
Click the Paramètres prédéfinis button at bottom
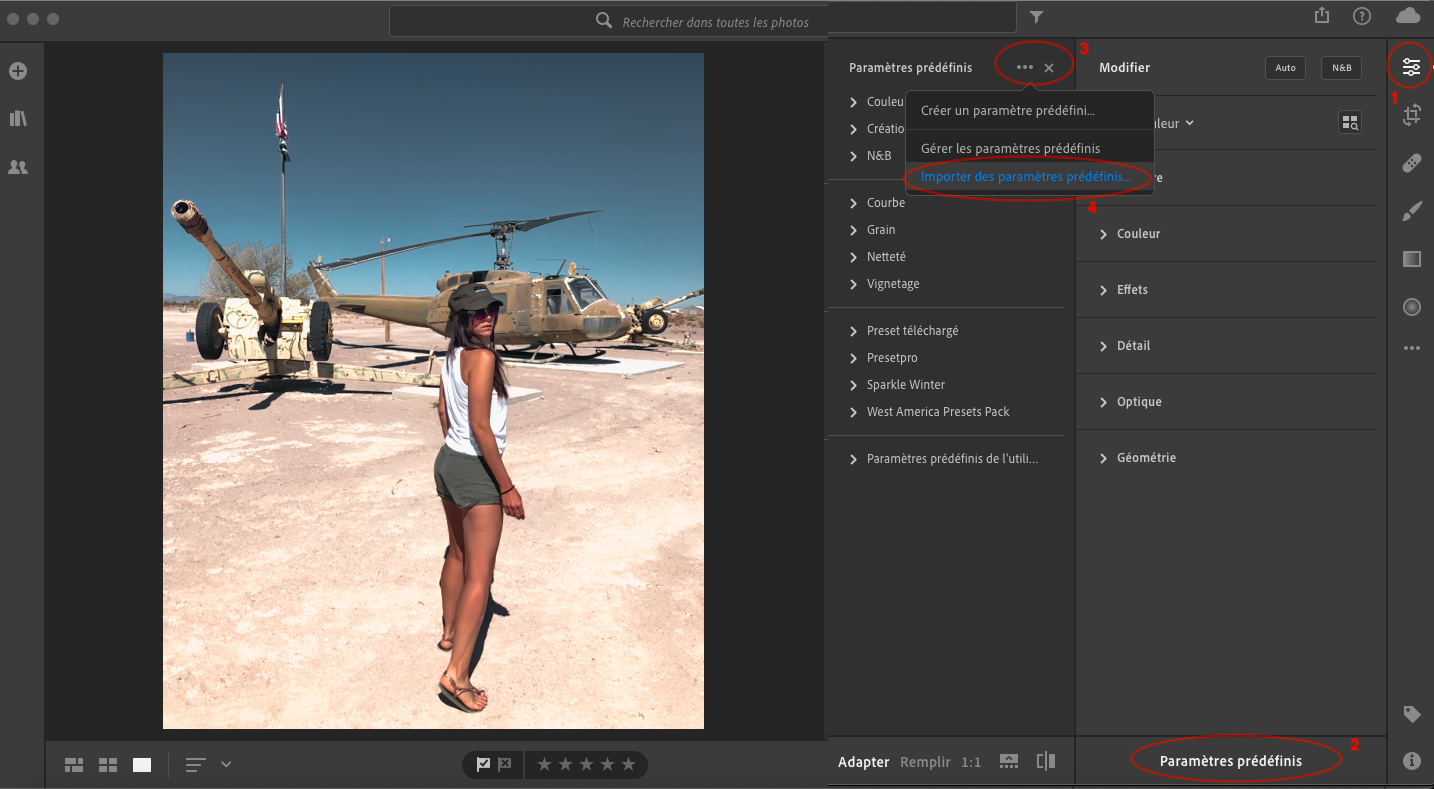[1230, 761]
